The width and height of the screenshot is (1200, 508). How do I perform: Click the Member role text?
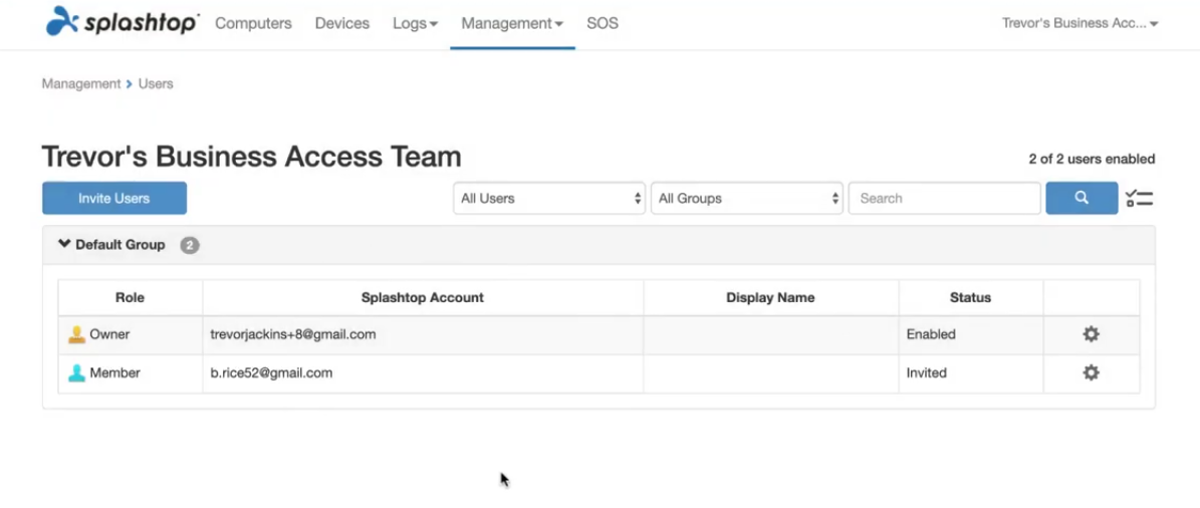(x=115, y=372)
